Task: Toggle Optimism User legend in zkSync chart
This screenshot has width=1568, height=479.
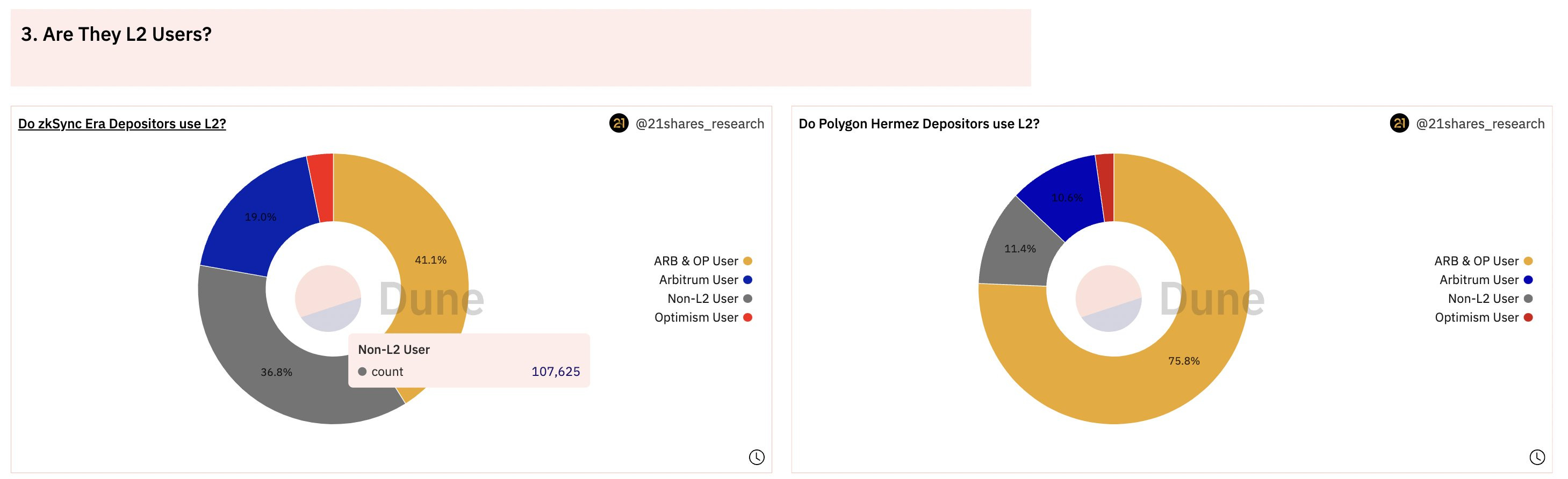Action: (702, 318)
